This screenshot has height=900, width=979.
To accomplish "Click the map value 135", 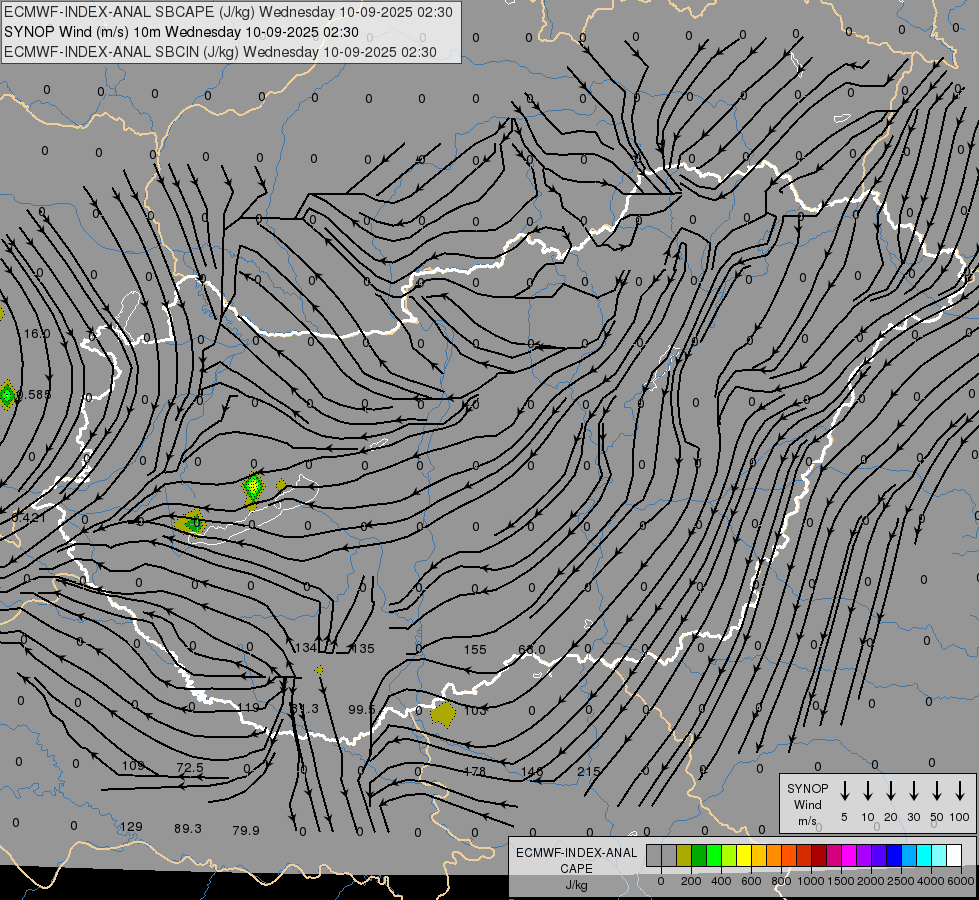I will (x=363, y=649).
